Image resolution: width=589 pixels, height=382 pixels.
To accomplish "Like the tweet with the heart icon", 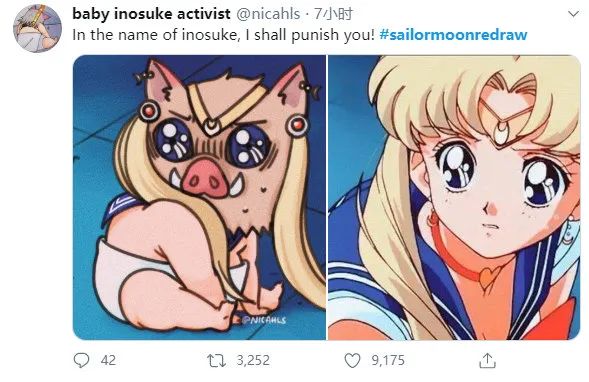I will pos(352,361).
